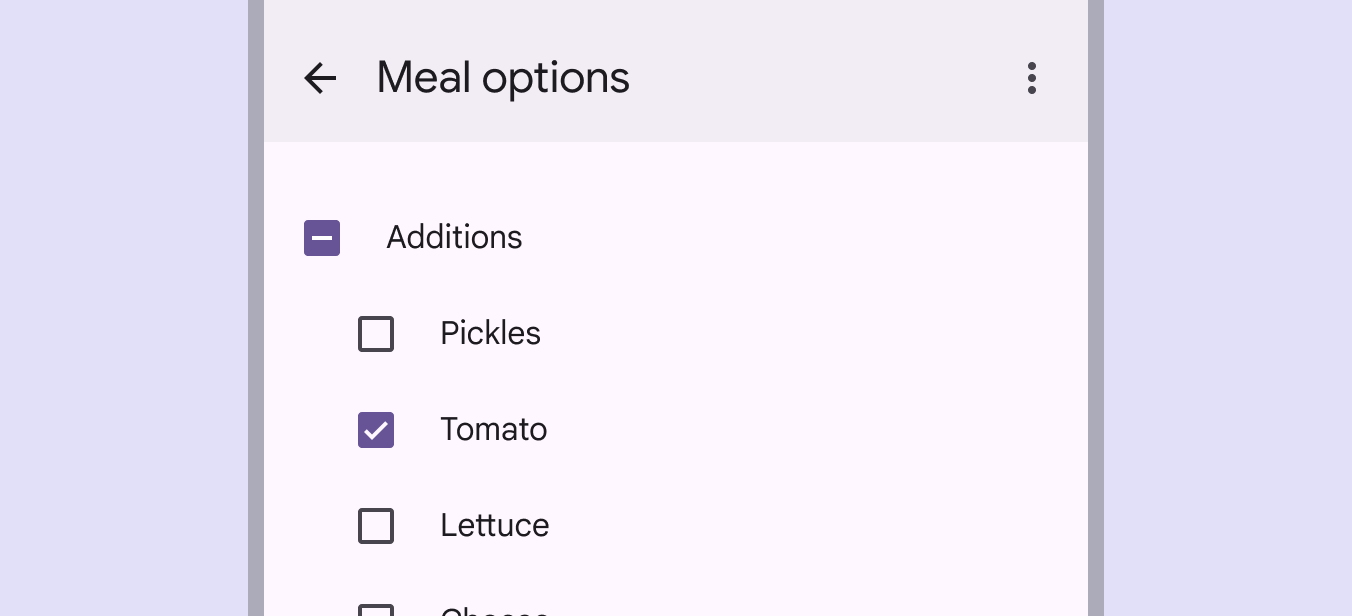Click empty app bar space beside title
1352x616 pixels.
click(820, 78)
